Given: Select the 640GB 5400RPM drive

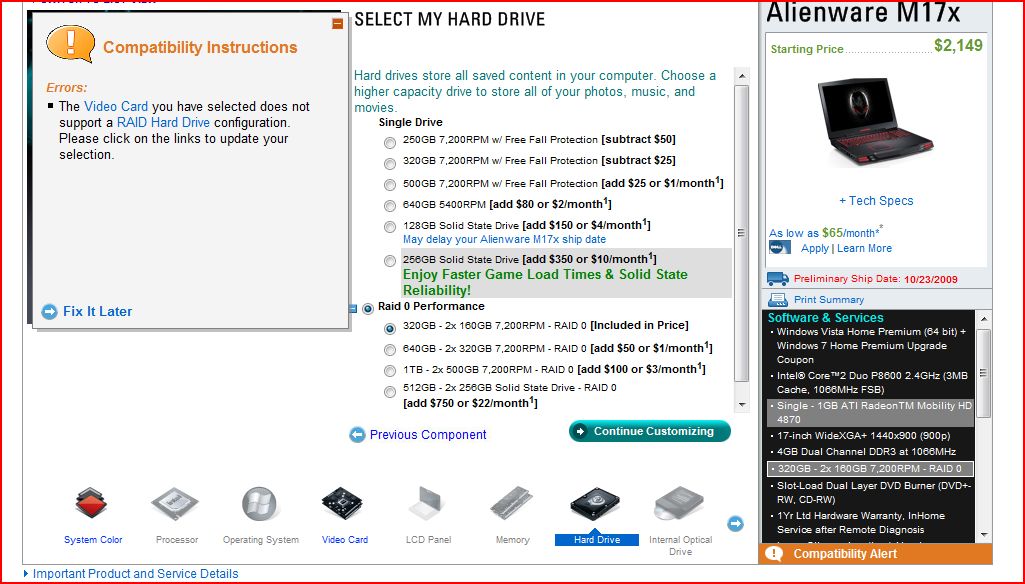Looking at the screenshot, I should [x=390, y=206].
